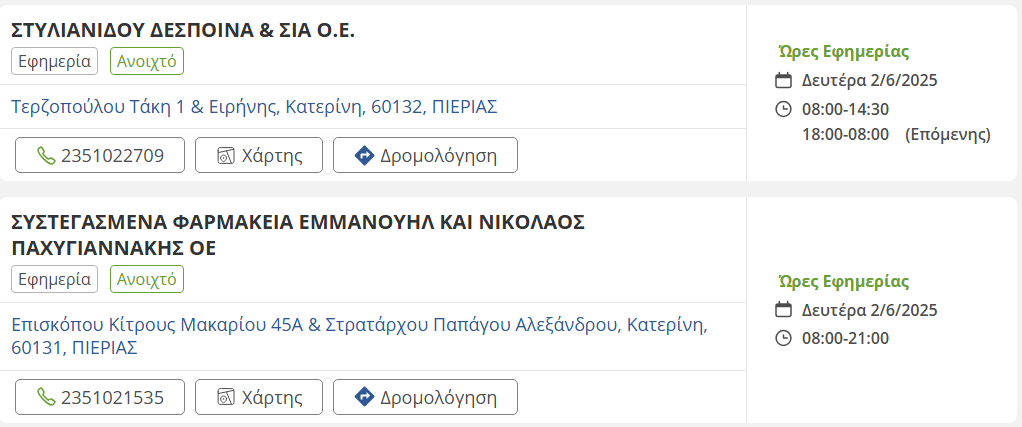
Task: Click the Εφημερία badge under ΣΤΥΛΙΑΝΙΔΟΥ ΔΕΣΠΟΙΝΑ
Action: [x=54, y=61]
